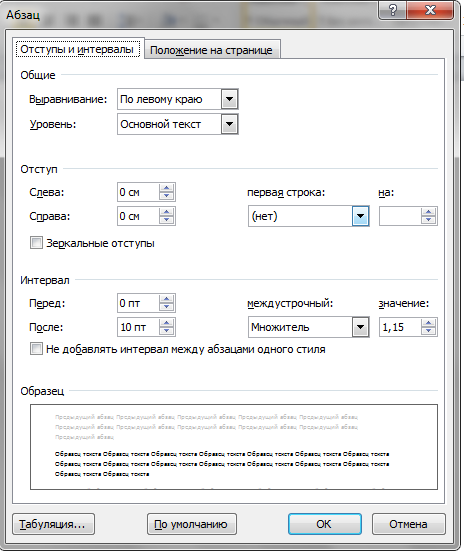Open the первая строка dropdown arrow

tap(360, 216)
